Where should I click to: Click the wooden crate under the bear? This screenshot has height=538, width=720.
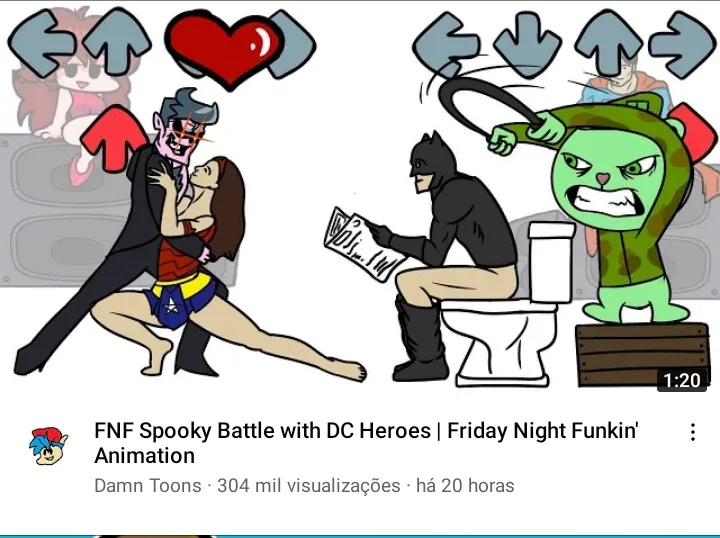642,354
